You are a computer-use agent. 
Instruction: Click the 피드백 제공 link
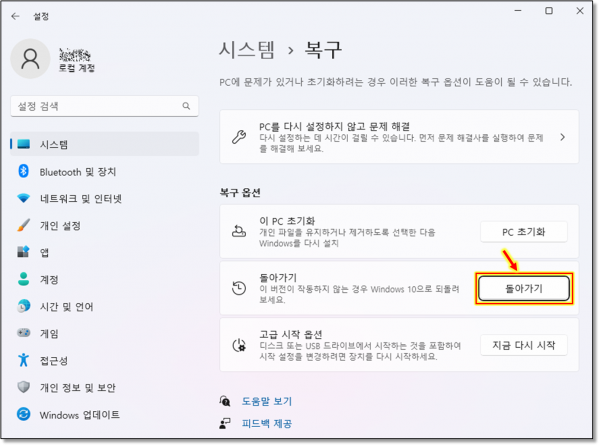pyautogui.click(x=266, y=424)
